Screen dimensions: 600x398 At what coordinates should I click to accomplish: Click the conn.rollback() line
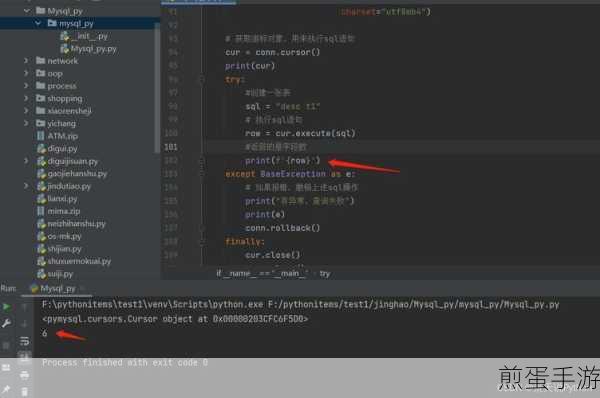pos(282,228)
